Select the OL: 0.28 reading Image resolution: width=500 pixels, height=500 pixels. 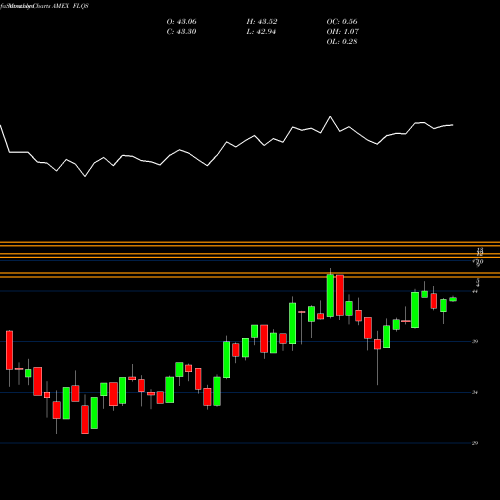click(x=342, y=42)
